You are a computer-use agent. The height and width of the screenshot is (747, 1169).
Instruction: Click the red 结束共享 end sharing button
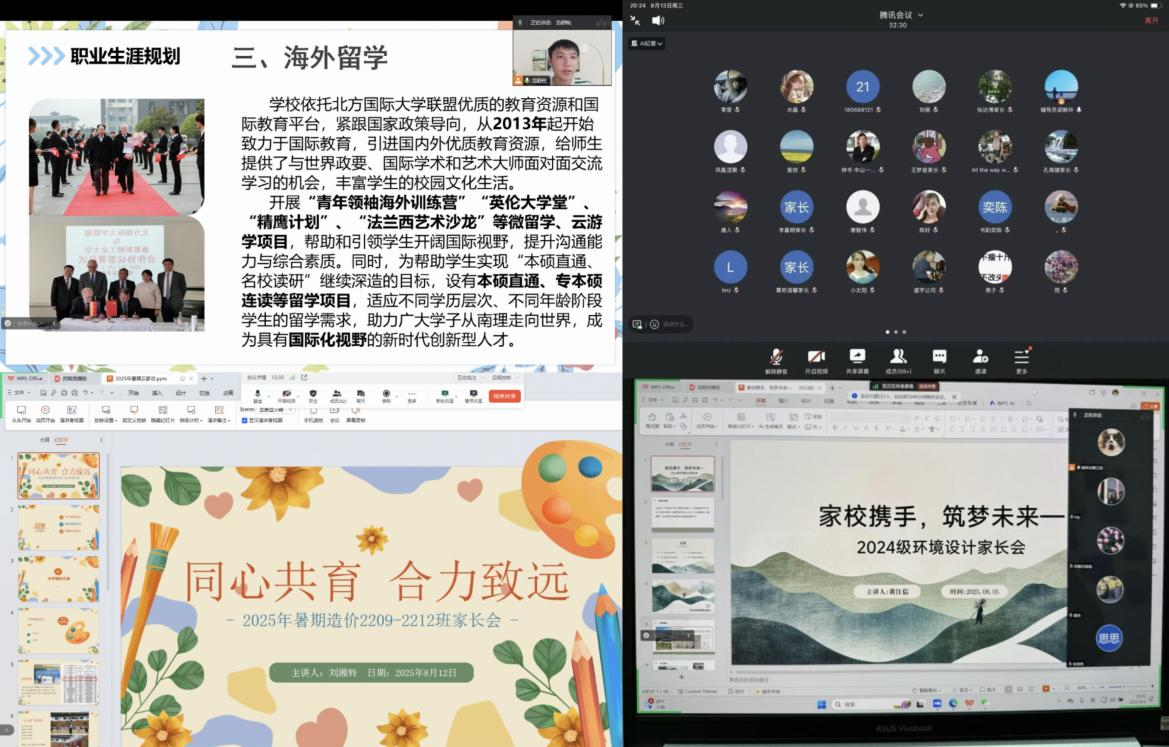(x=505, y=396)
